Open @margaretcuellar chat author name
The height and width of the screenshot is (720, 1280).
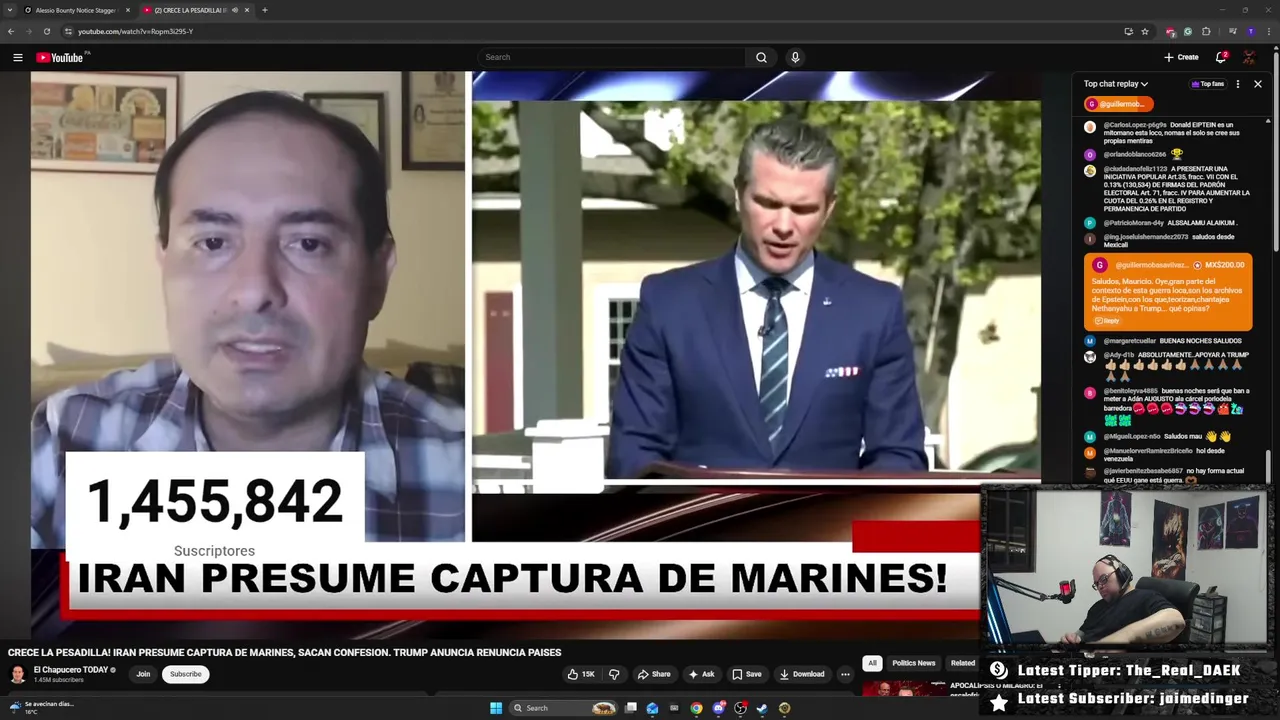click(1129, 341)
